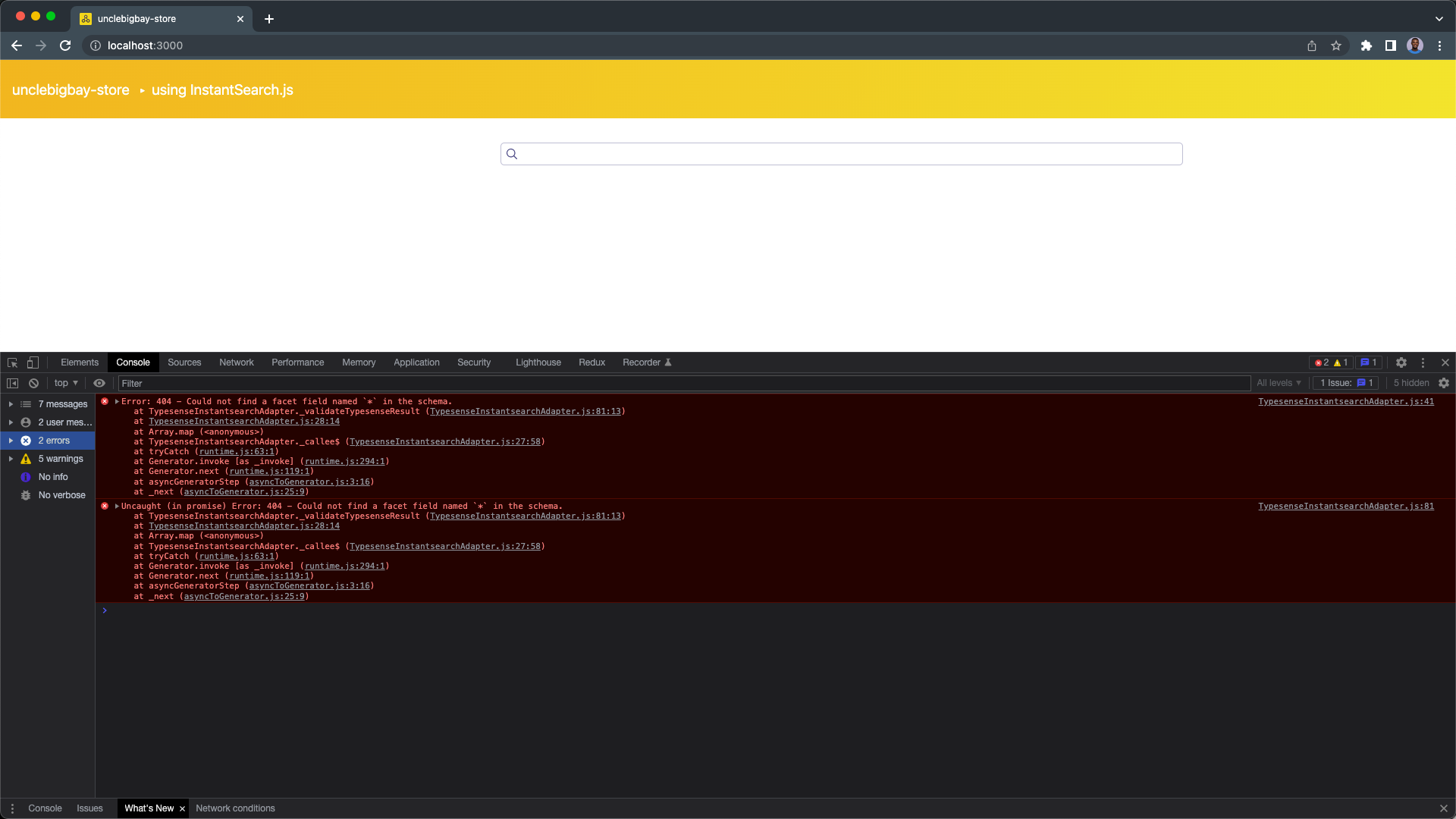
Task: Expand 'Uncaught (in promise)' error entry
Action: coord(117,507)
